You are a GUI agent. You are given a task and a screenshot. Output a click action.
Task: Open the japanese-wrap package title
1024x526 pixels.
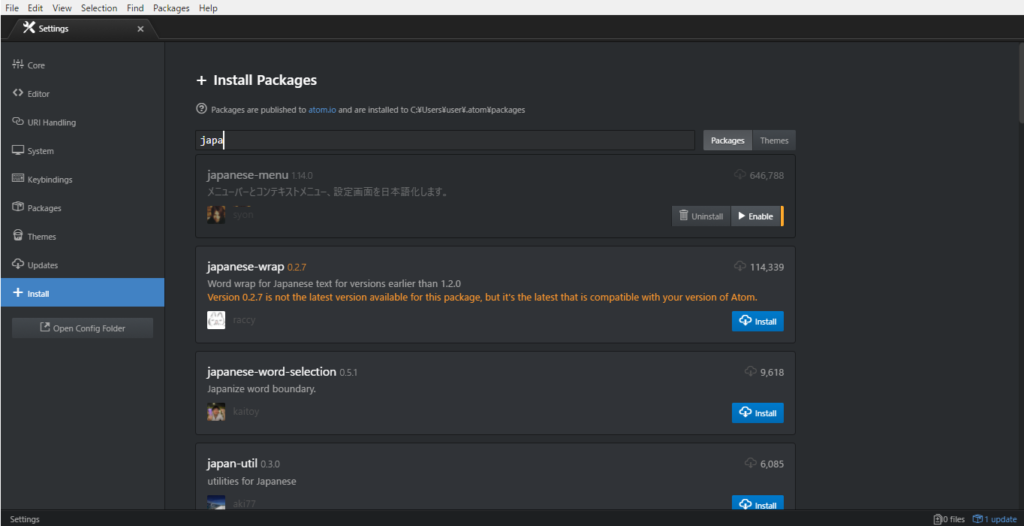pos(246,267)
